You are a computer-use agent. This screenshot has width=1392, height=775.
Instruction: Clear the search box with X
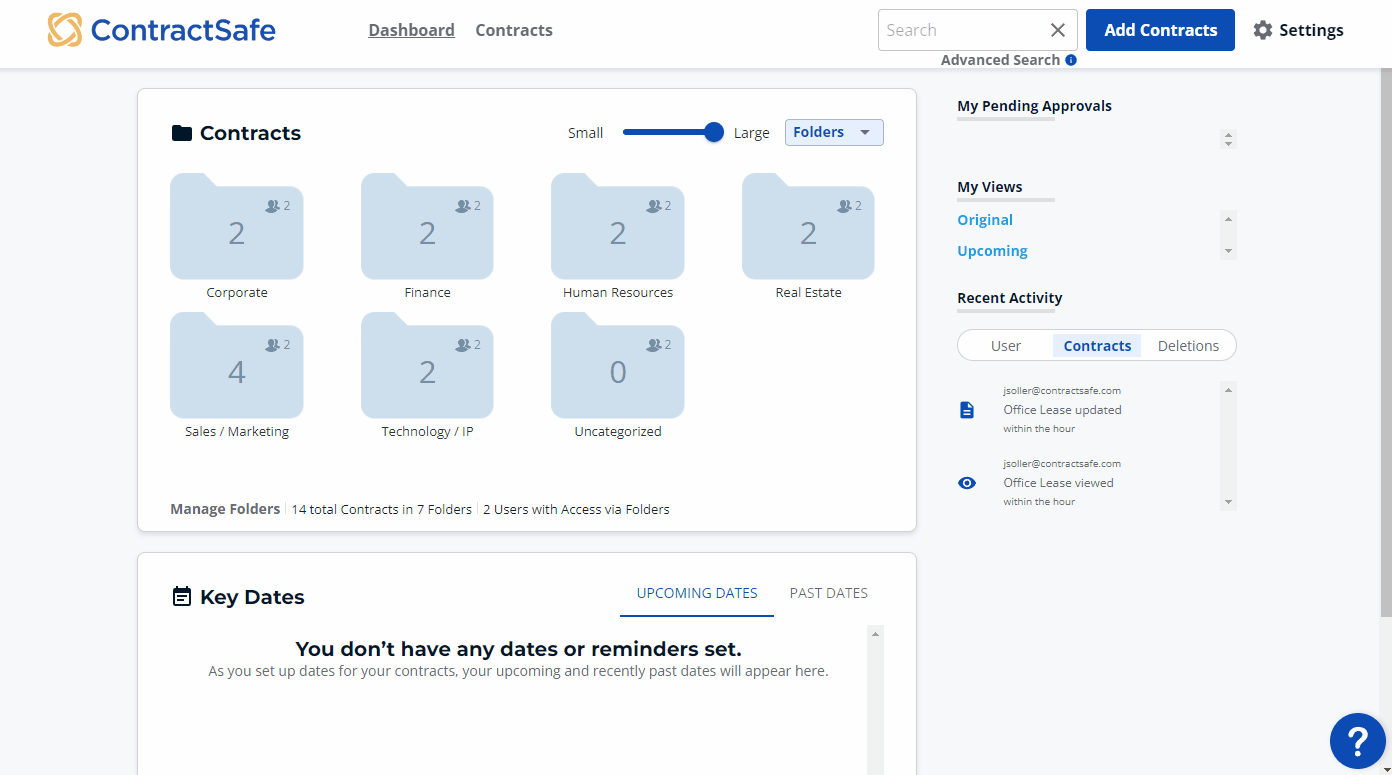tap(1058, 30)
